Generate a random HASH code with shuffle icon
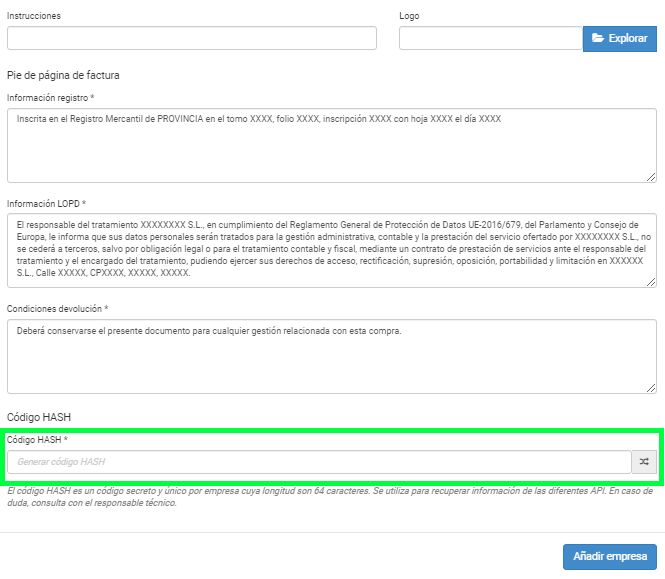This screenshot has height=579, width=665. 644,462
